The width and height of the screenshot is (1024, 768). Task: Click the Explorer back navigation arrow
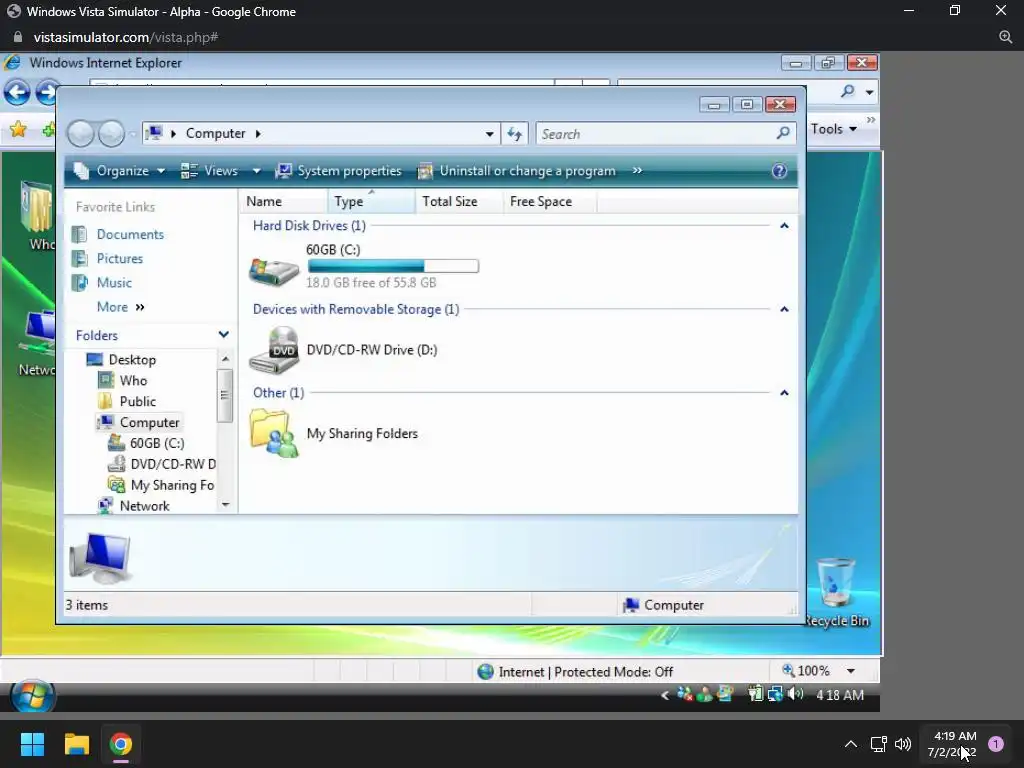[81, 134]
